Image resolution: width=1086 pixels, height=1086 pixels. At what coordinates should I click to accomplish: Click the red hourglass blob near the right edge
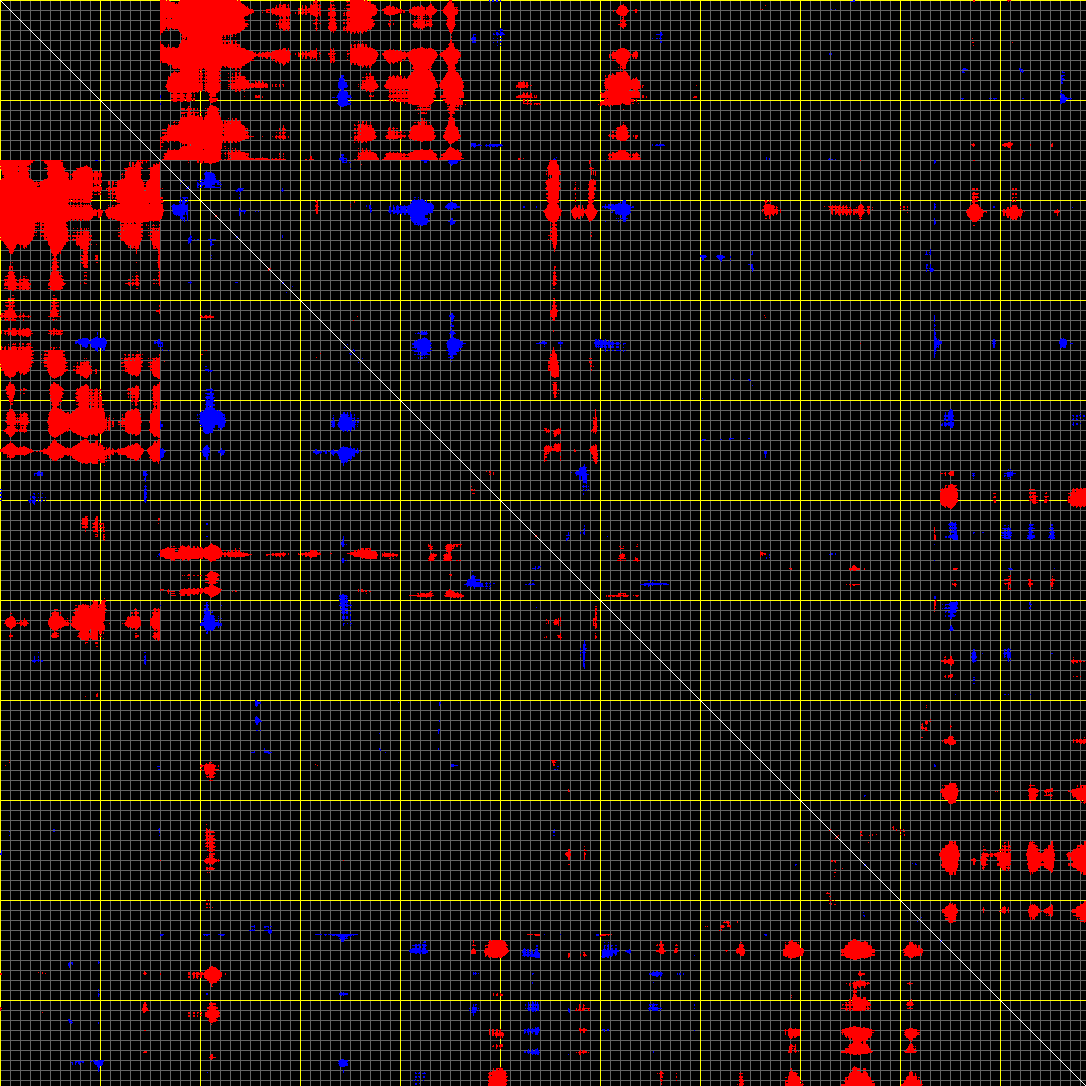tap(1040, 857)
